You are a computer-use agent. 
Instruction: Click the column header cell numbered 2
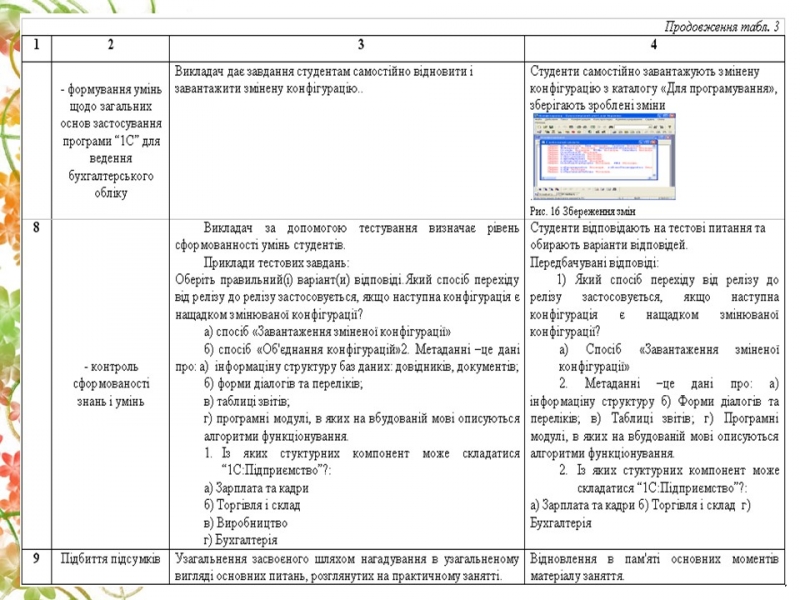click(110, 48)
